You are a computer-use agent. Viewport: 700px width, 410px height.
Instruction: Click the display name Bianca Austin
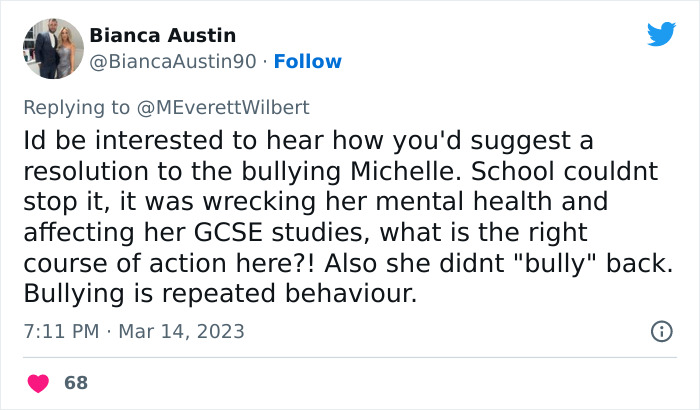(162, 36)
